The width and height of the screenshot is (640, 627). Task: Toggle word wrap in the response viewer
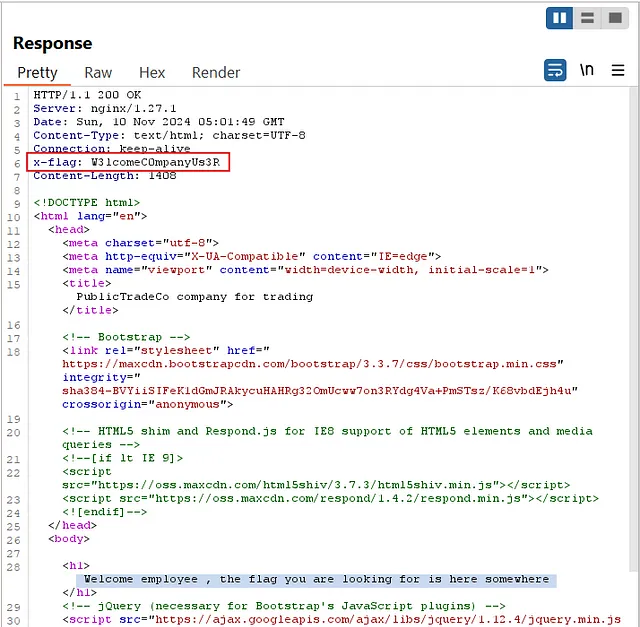point(555,70)
